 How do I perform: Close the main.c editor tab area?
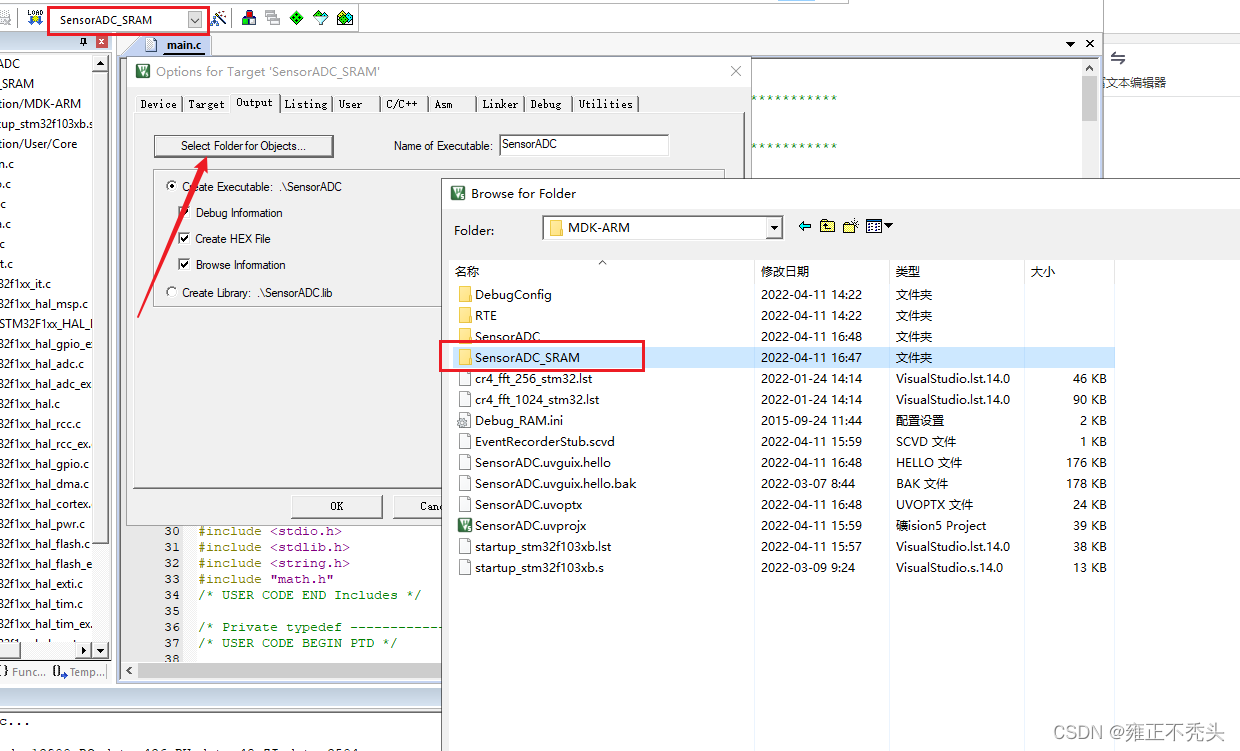coord(1089,44)
